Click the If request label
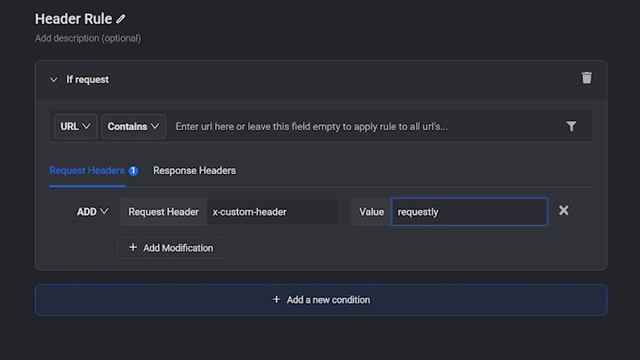 pos(88,80)
